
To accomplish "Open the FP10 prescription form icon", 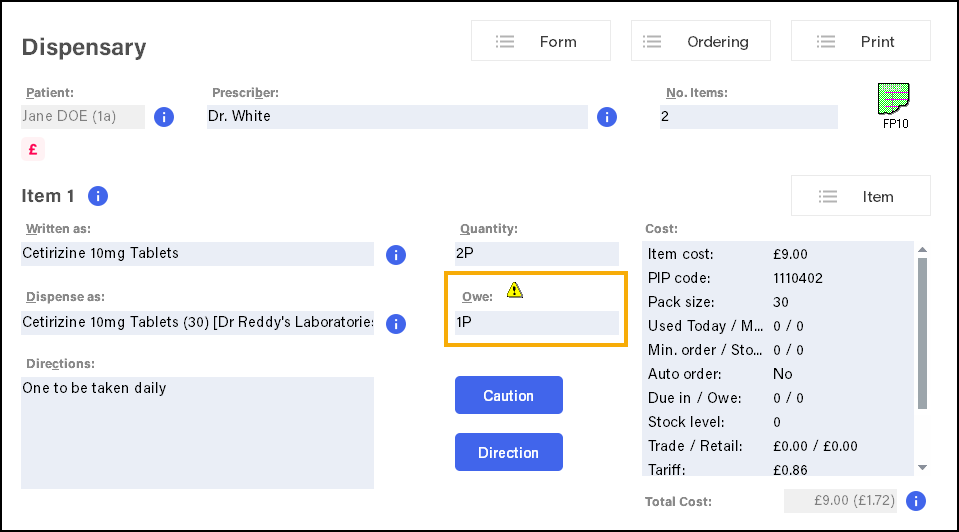I will click(x=894, y=105).
